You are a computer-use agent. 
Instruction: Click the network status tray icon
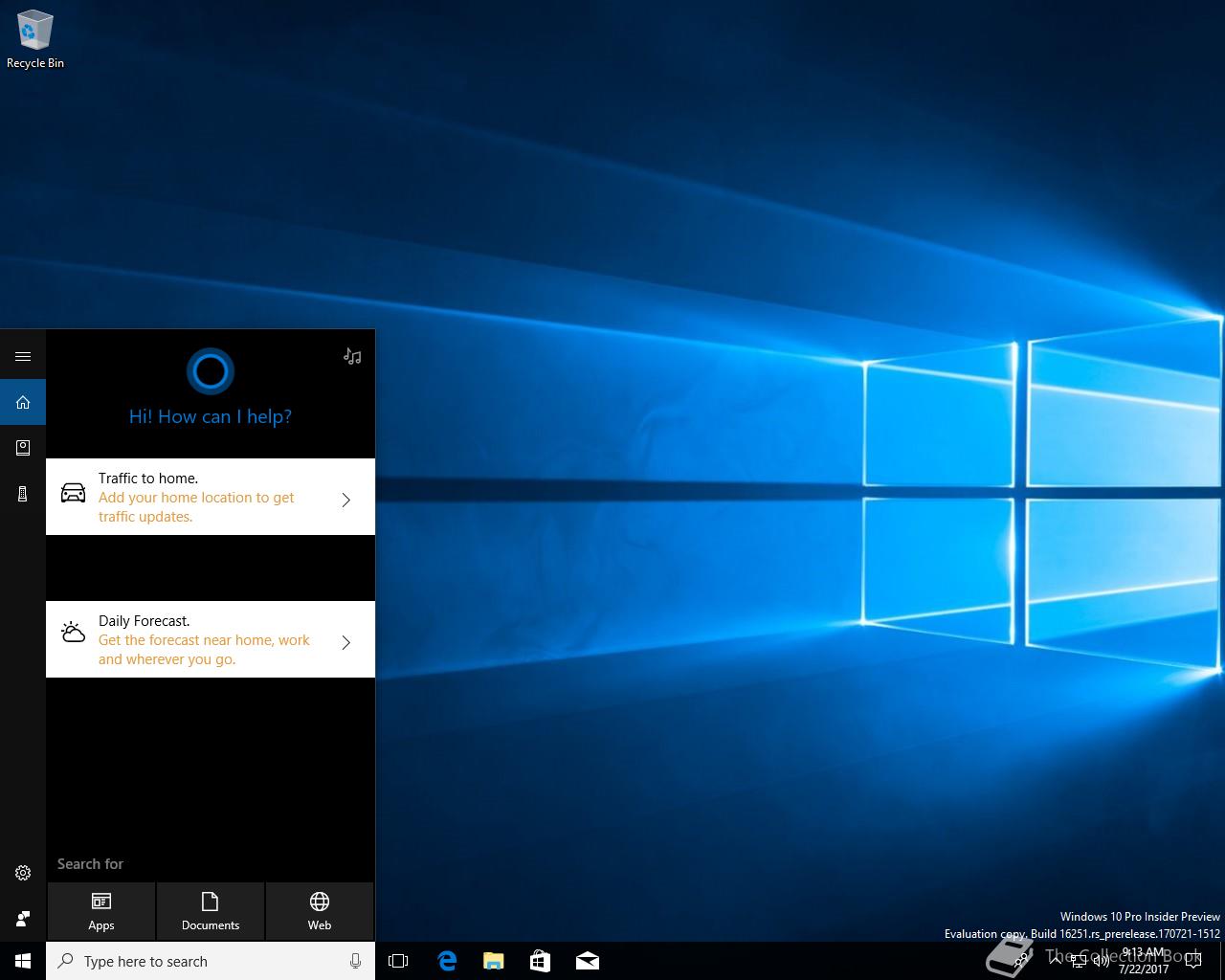(1079, 961)
